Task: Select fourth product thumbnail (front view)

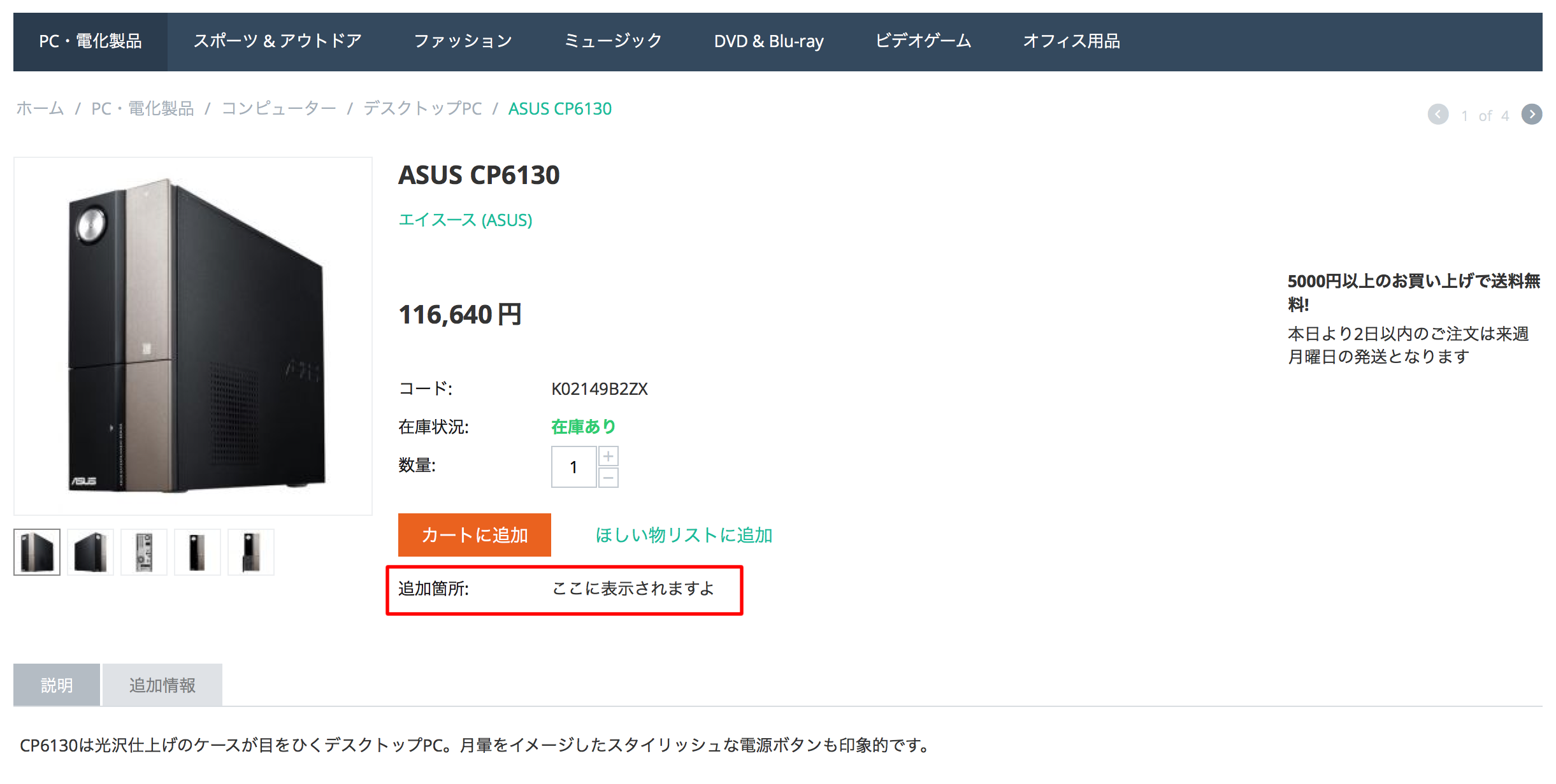Action: (198, 552)
